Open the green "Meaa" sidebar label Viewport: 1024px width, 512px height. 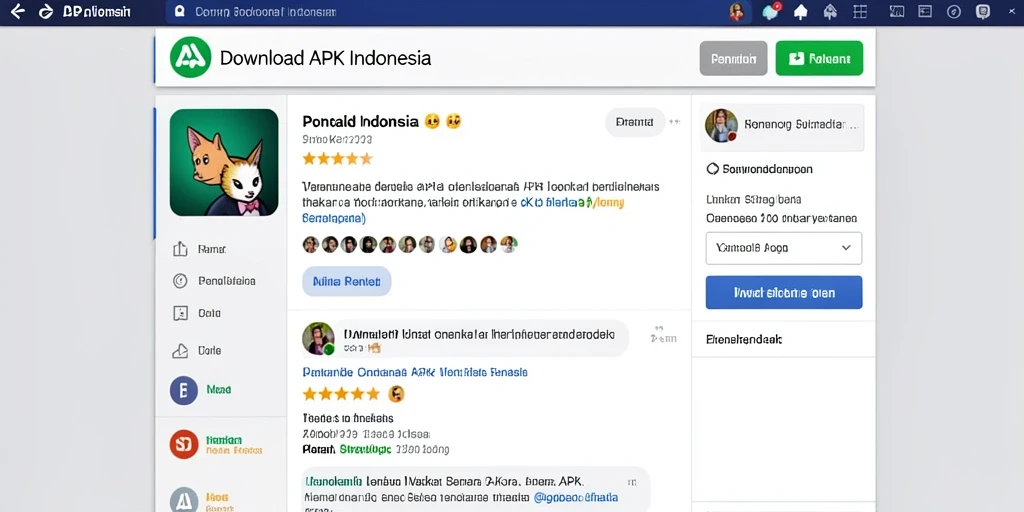(x=219, y=390)
